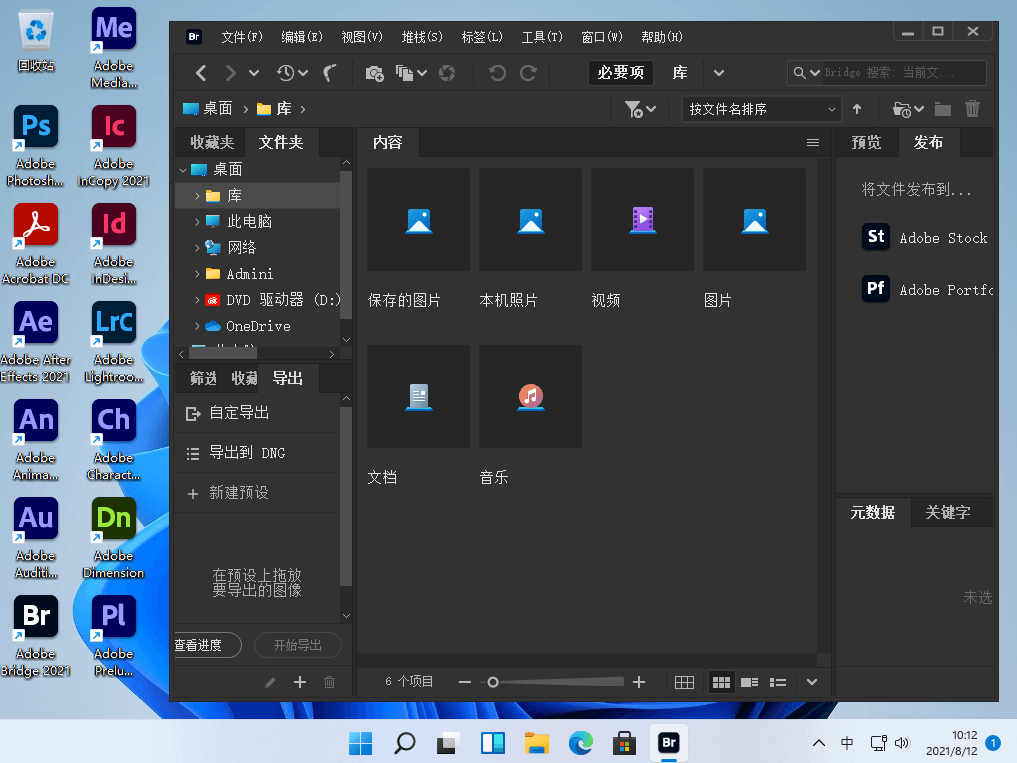The height and width of the screenshot is (763, 1017).
Task: Click 新建预设 option
Action: (x=257, y=493)
